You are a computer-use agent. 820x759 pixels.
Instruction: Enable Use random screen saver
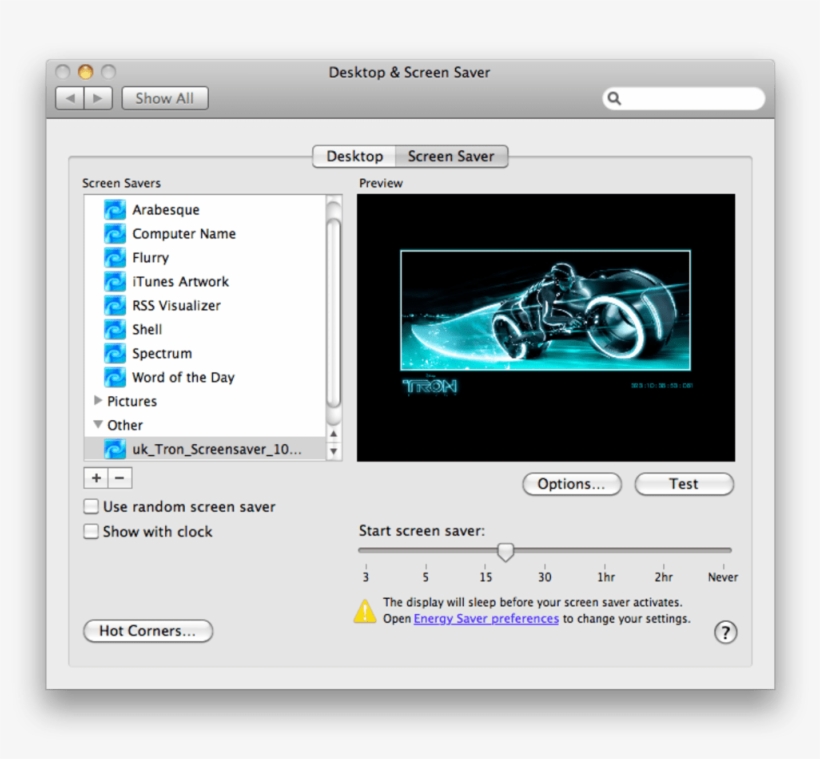pos(91,506)
